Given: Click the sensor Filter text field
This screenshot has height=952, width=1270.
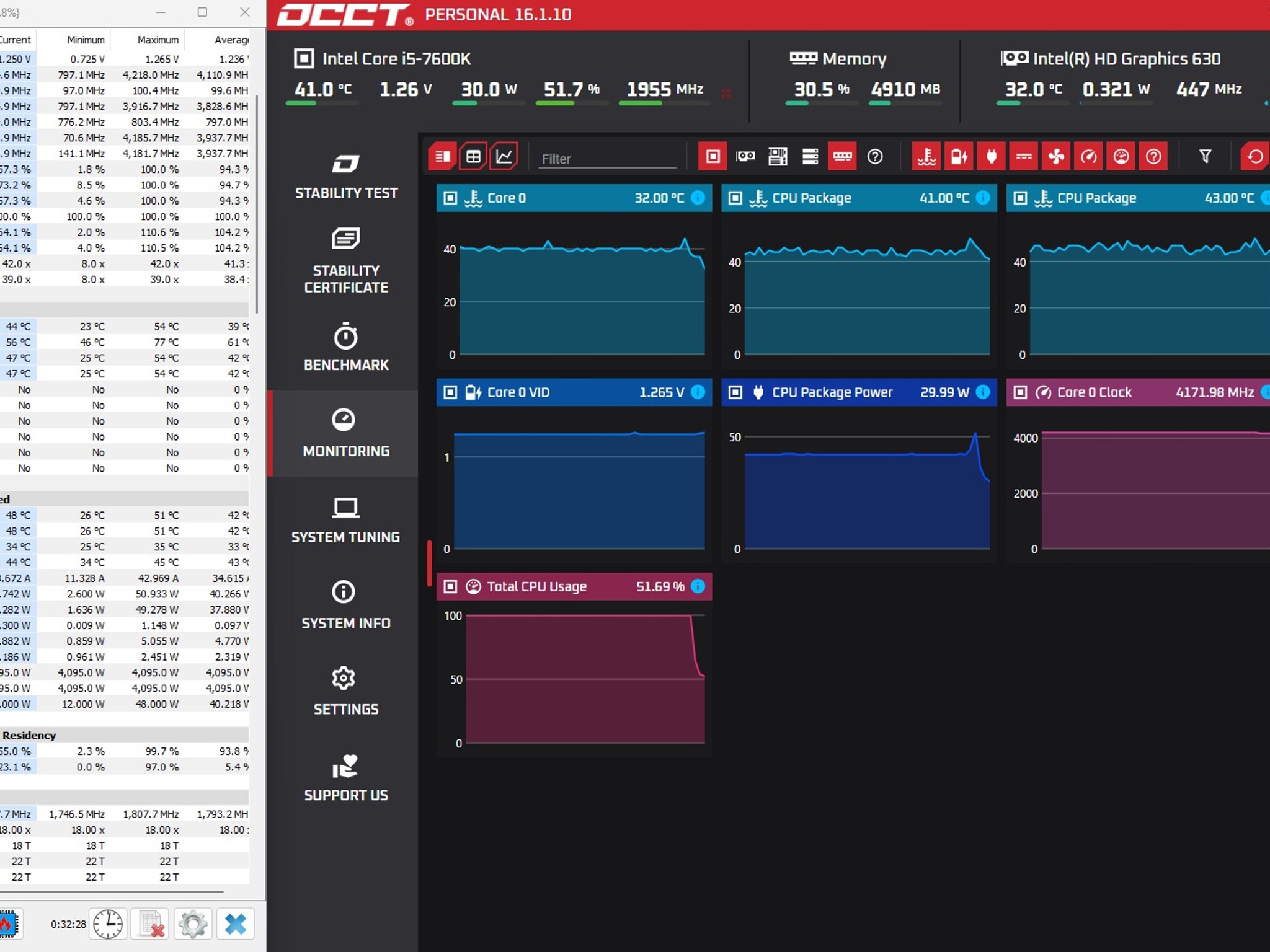Looking at the screenshot, I should (607, 159).
